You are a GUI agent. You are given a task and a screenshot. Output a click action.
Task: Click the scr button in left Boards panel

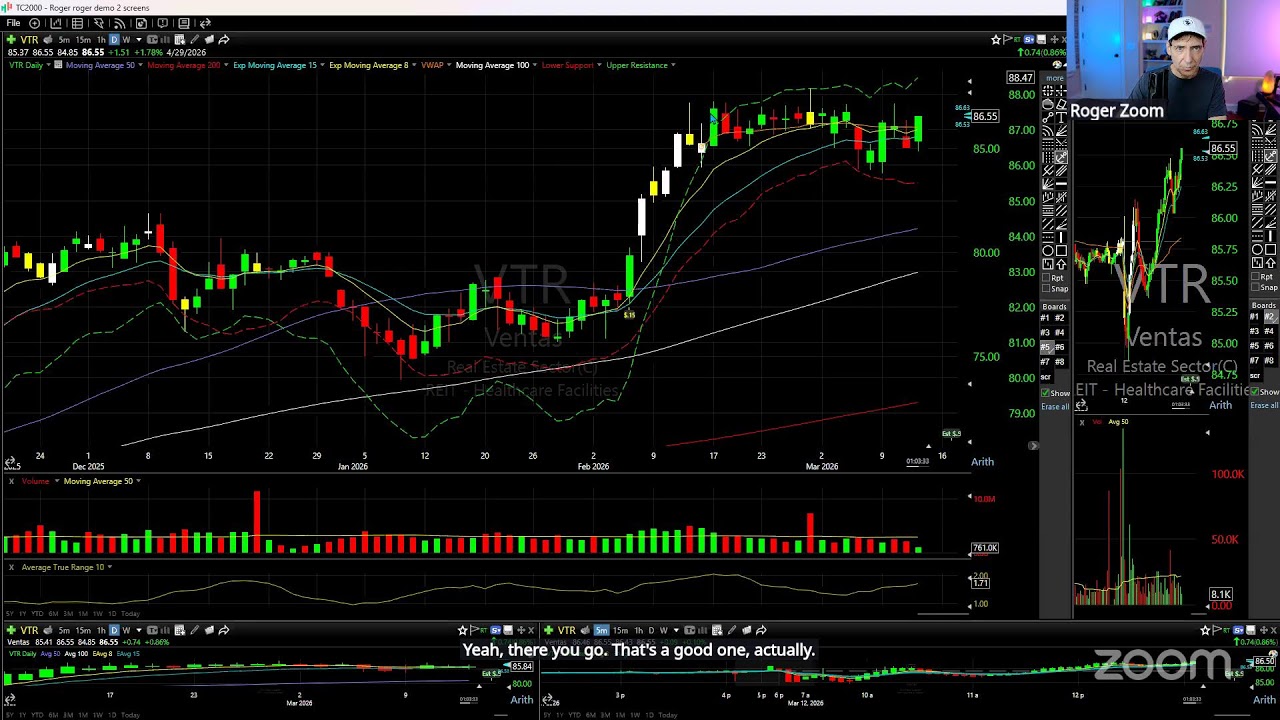tap(1046, 376)
